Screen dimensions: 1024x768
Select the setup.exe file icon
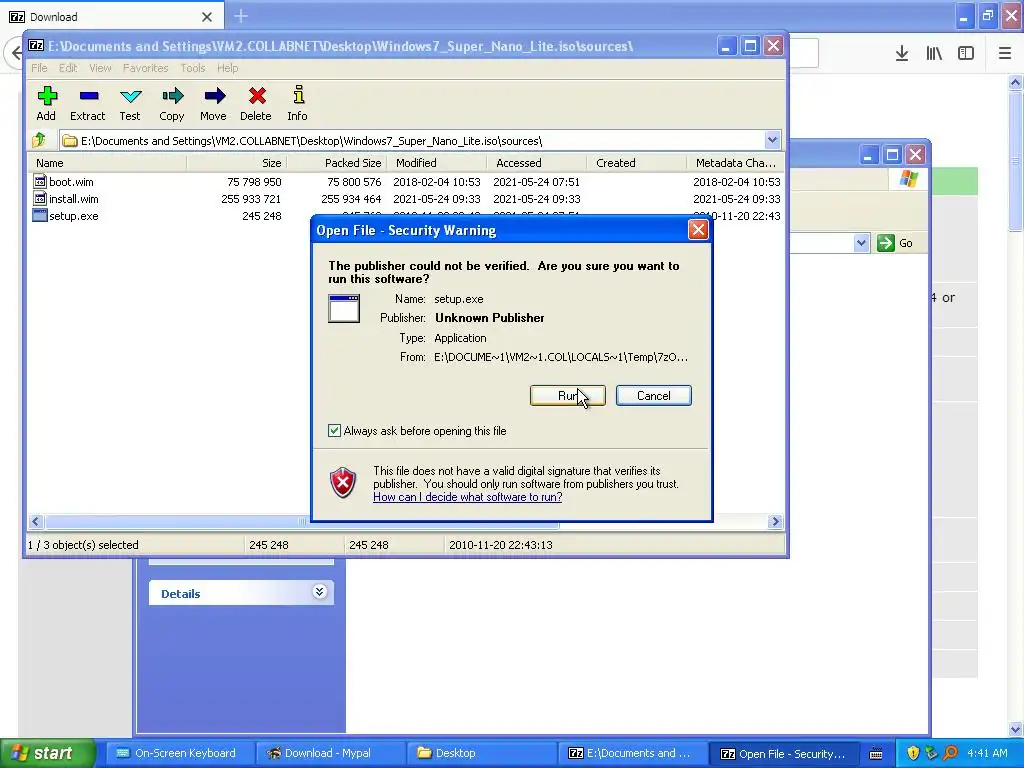[40, 216]
